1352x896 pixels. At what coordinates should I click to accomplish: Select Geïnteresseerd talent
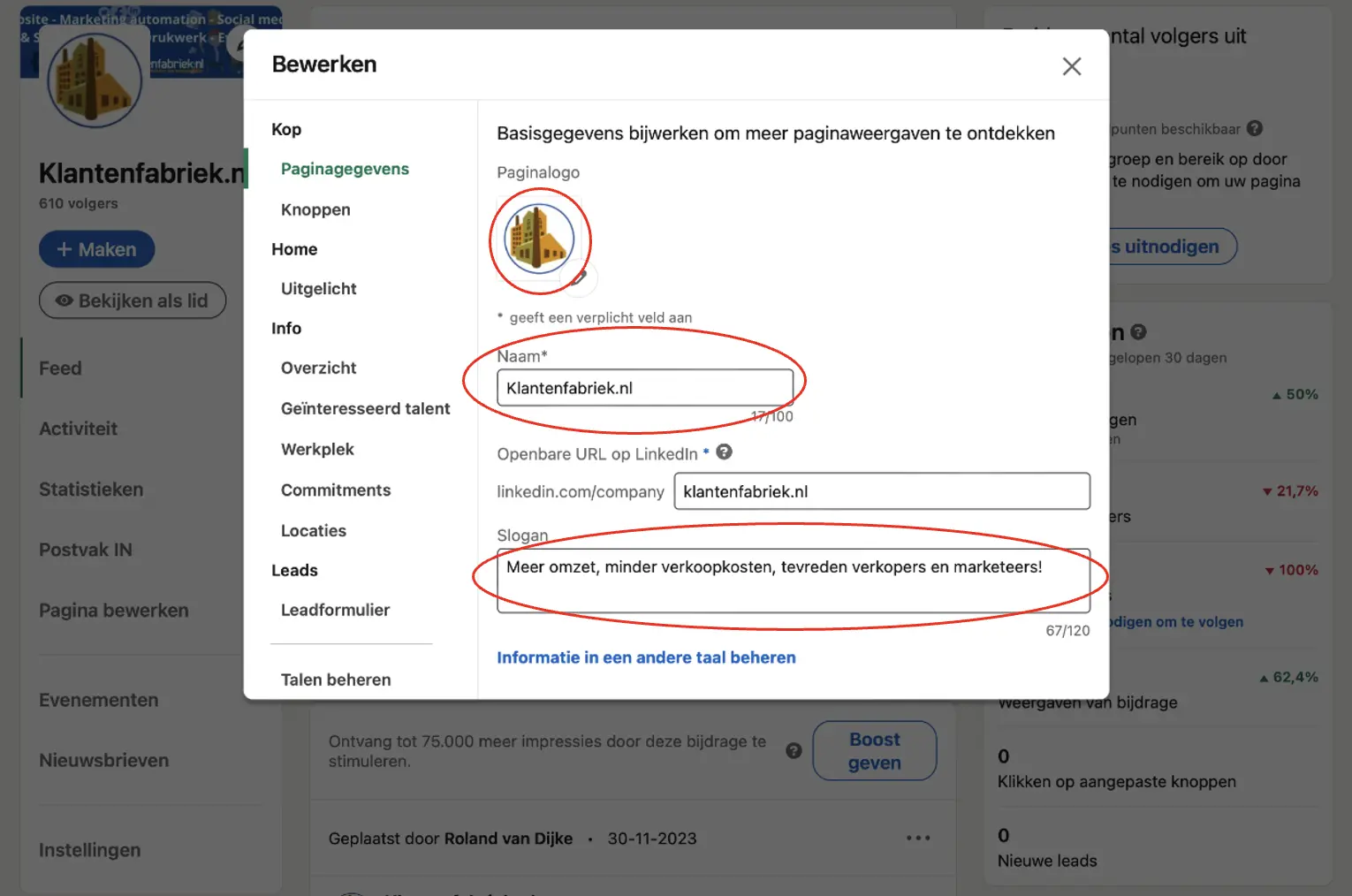pos(365,408)
